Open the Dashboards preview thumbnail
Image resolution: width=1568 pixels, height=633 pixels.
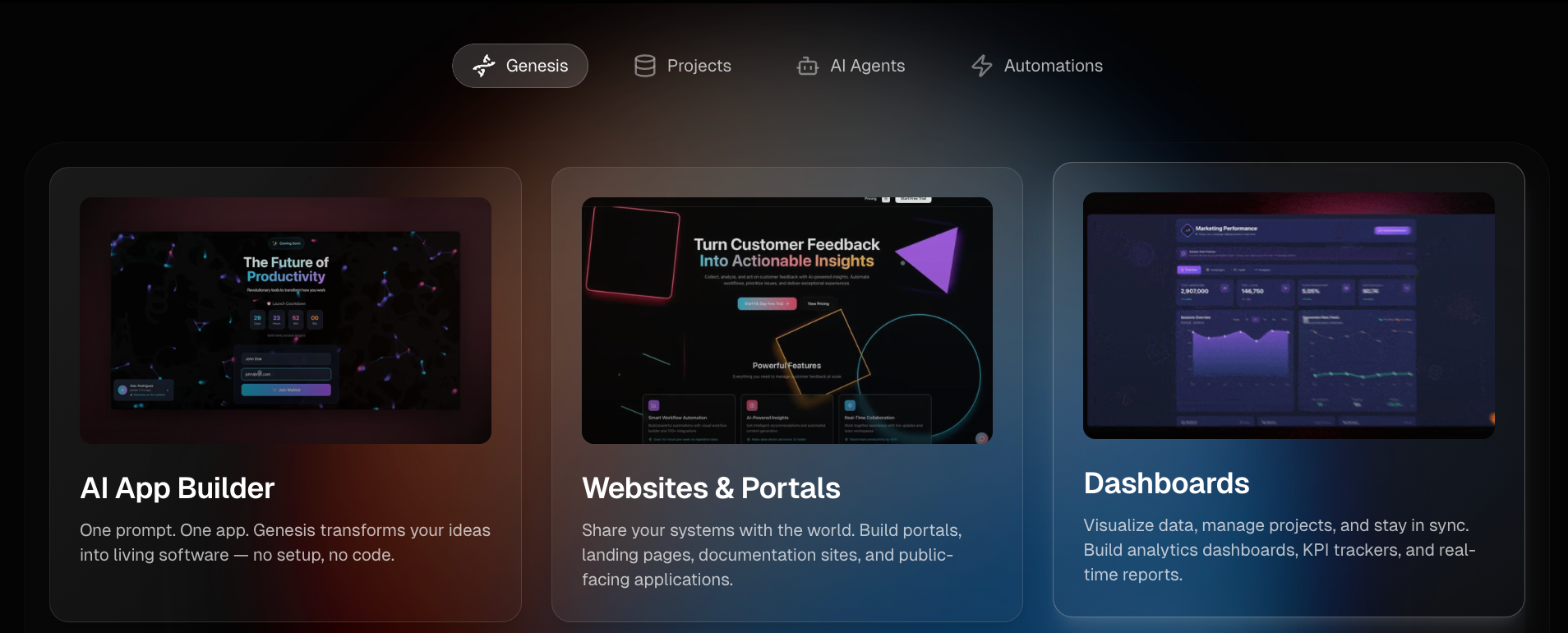point(1289,316)
